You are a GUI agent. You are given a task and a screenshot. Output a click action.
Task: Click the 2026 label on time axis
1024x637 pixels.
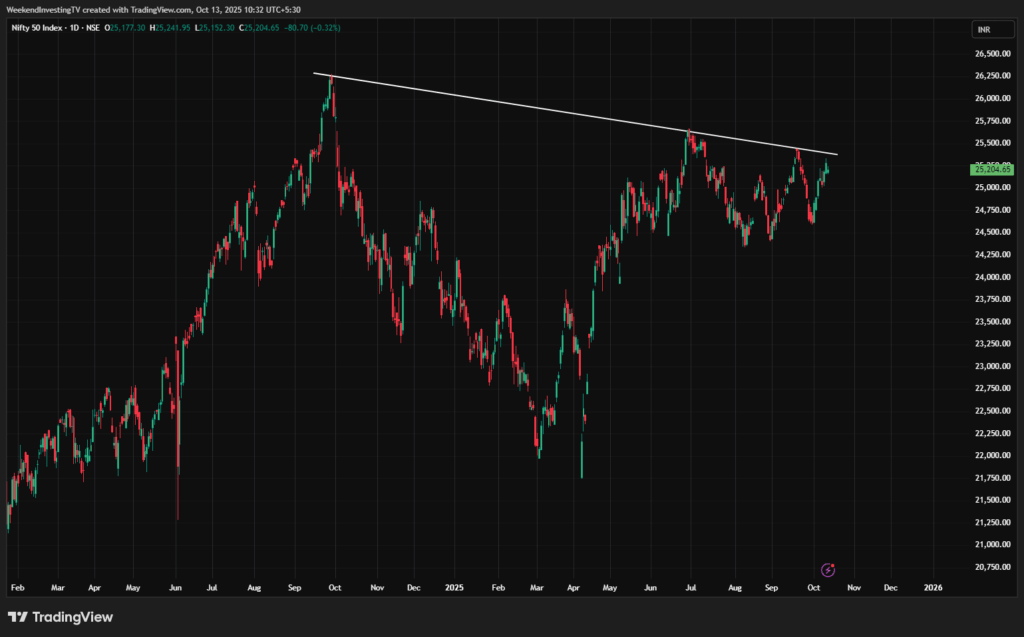click(932, 586)
